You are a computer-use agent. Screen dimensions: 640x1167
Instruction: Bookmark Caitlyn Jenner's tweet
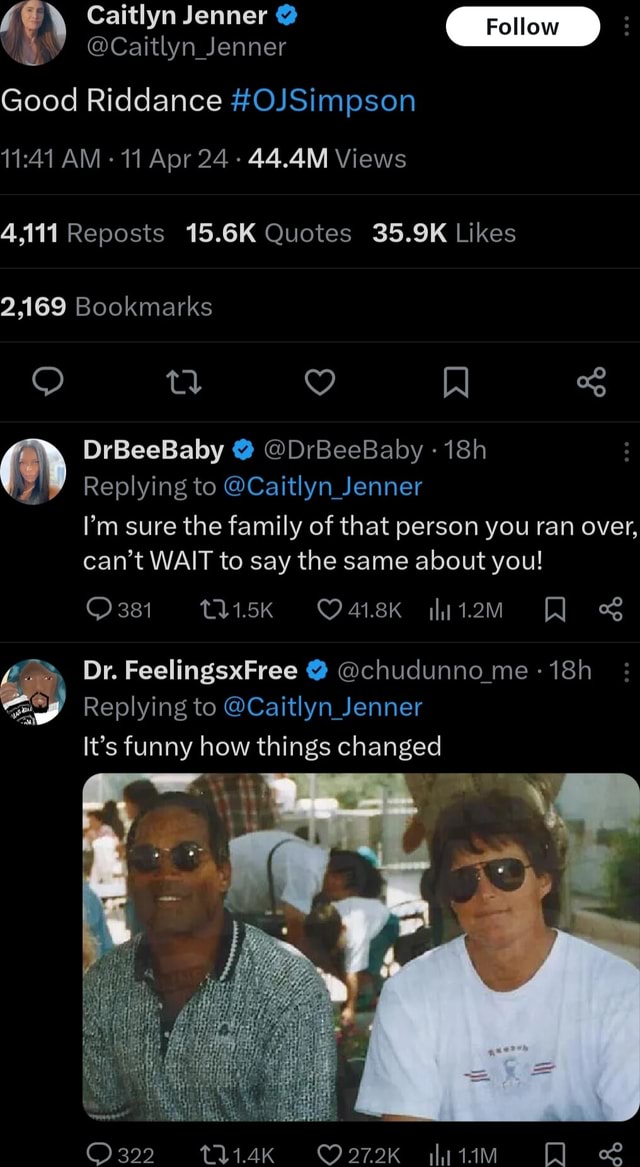coord(457,381)
